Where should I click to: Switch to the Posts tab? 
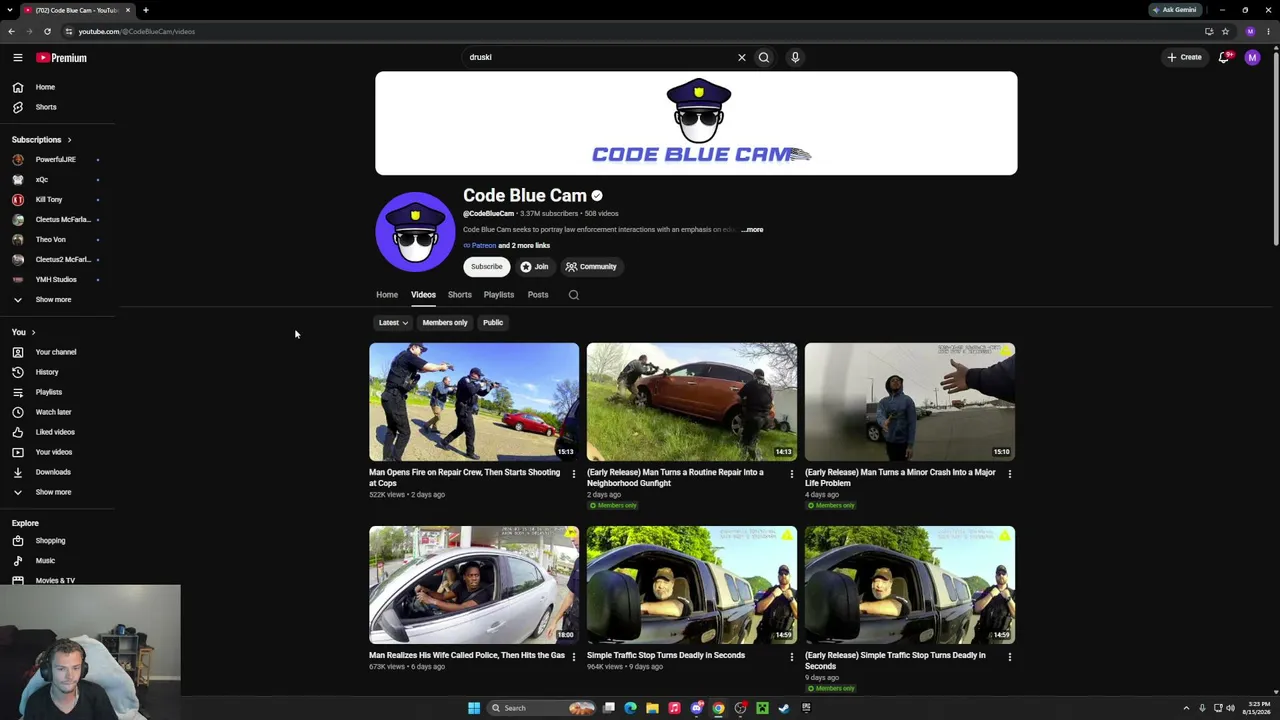[x=538, y=295]
